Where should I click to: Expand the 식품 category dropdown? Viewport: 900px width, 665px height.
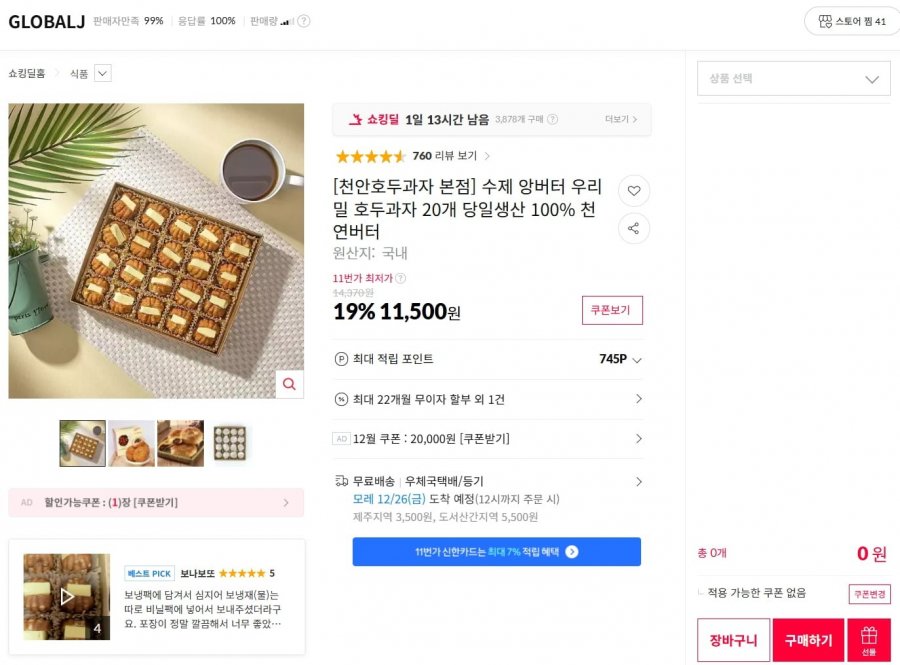102,73
